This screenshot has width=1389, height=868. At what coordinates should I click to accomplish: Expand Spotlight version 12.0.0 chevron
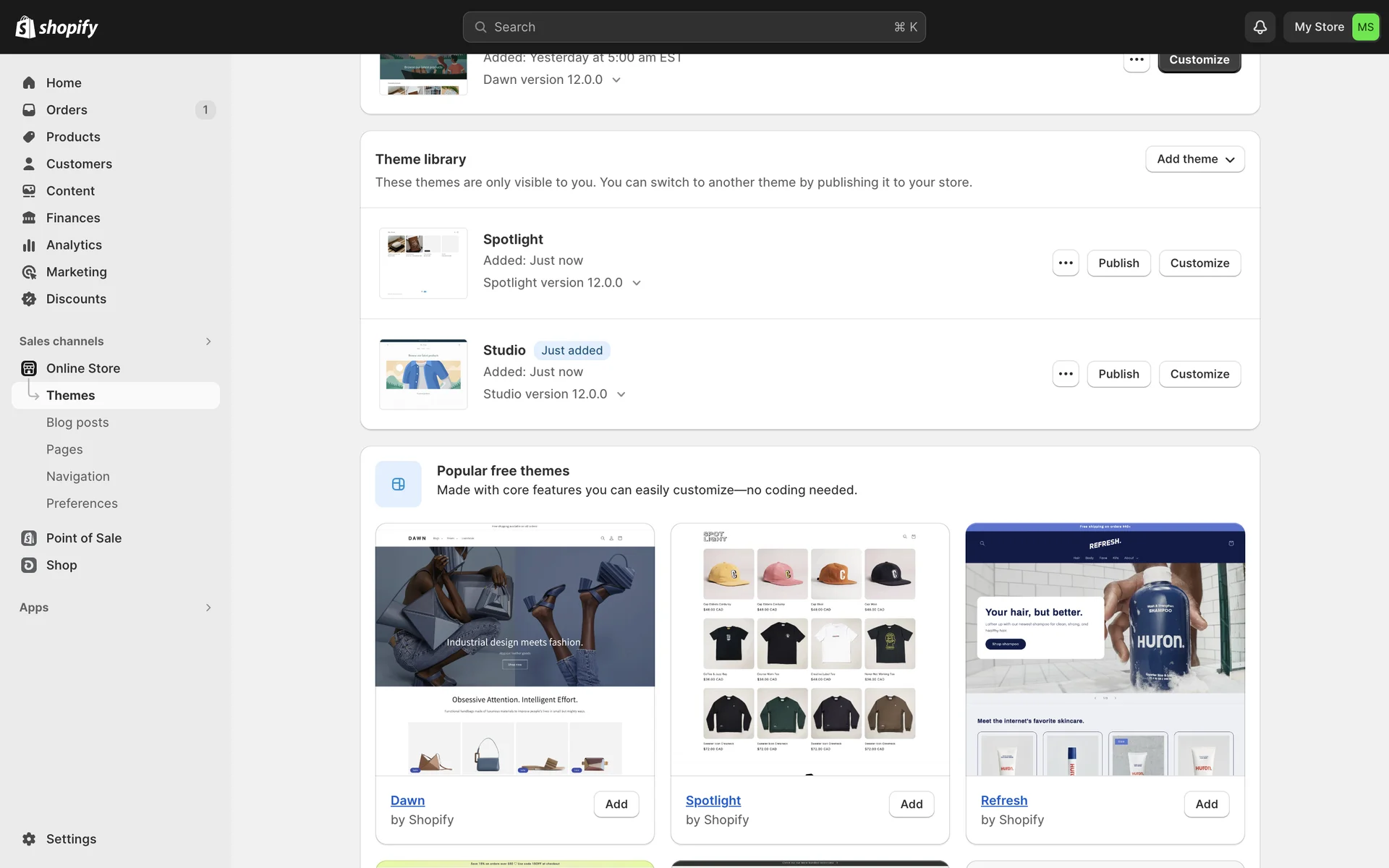point(637,283)
